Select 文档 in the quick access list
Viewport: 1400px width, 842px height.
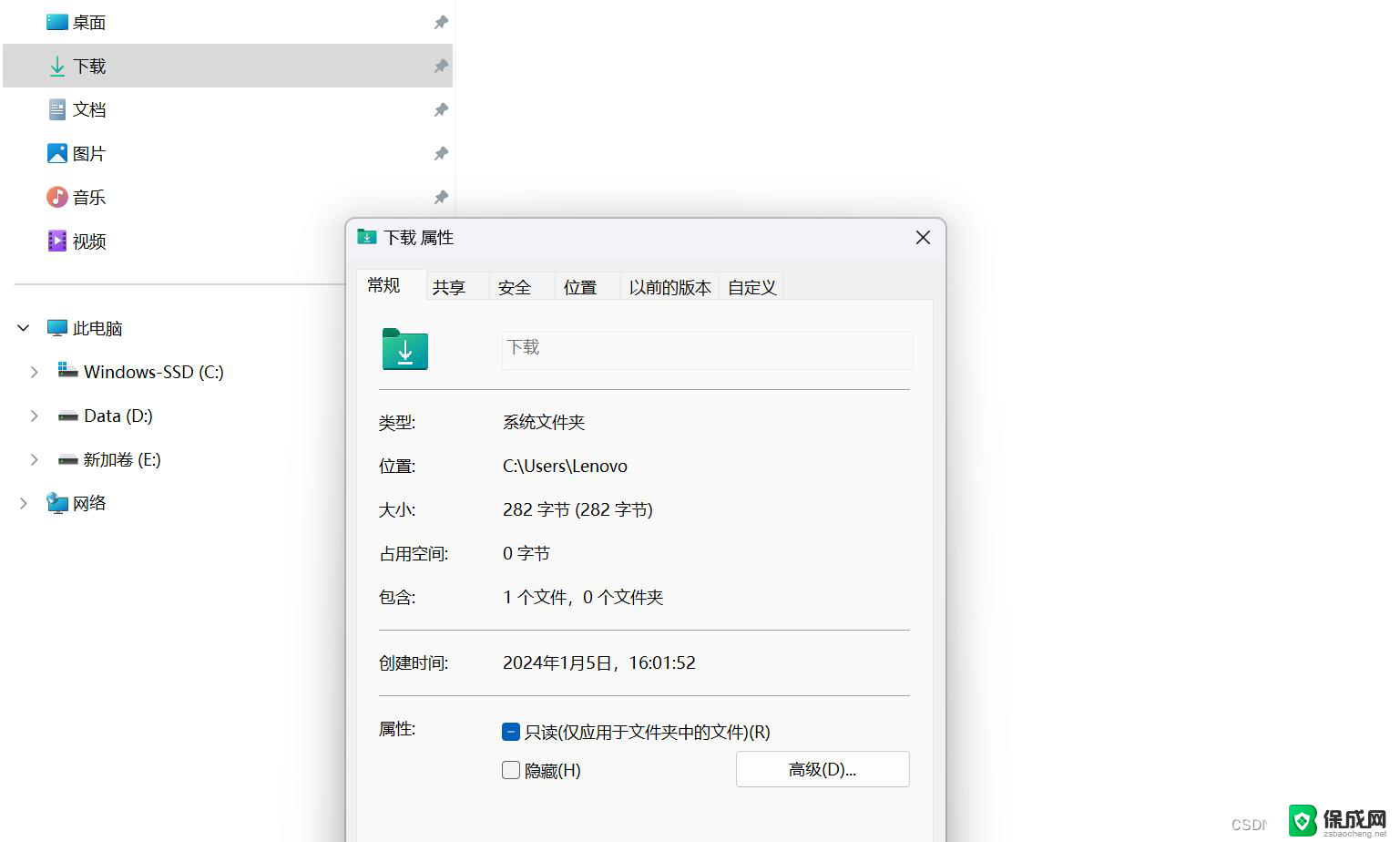[x=89, y=109]
